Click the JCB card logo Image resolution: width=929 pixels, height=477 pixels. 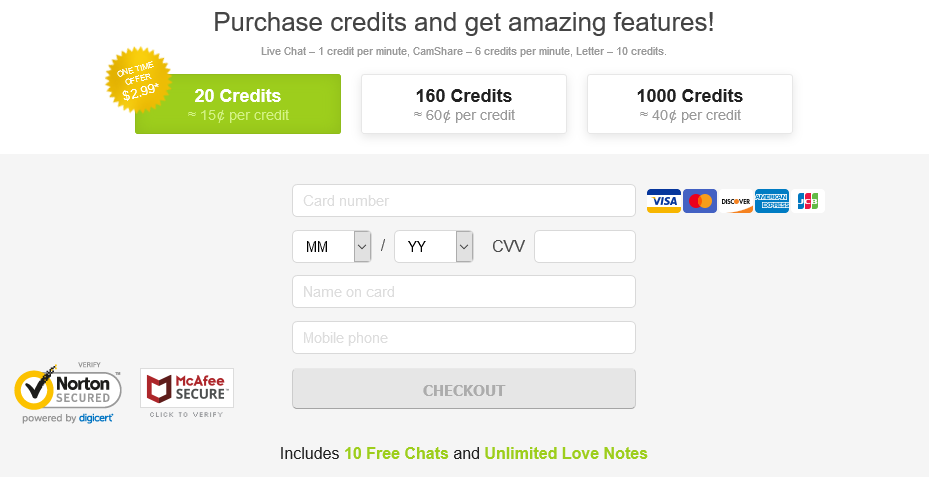[808, 201]
